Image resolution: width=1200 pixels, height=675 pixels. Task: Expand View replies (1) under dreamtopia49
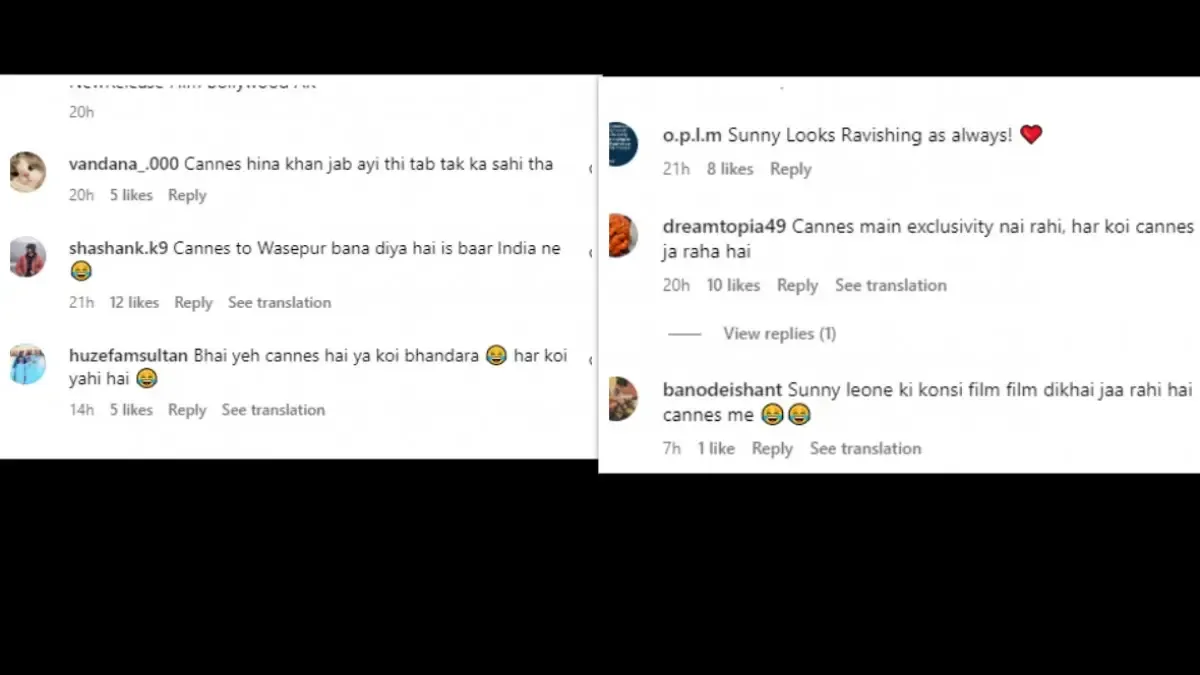click(x=779, y=334)
